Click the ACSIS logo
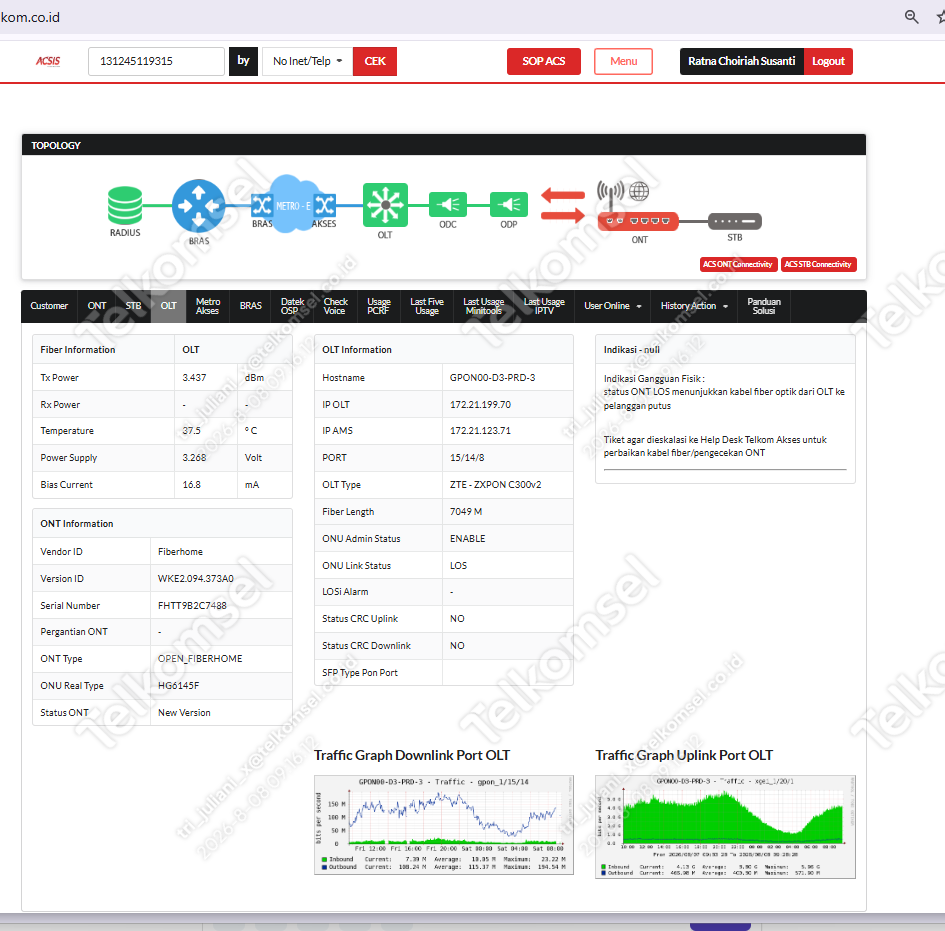 tap(48, 61)
